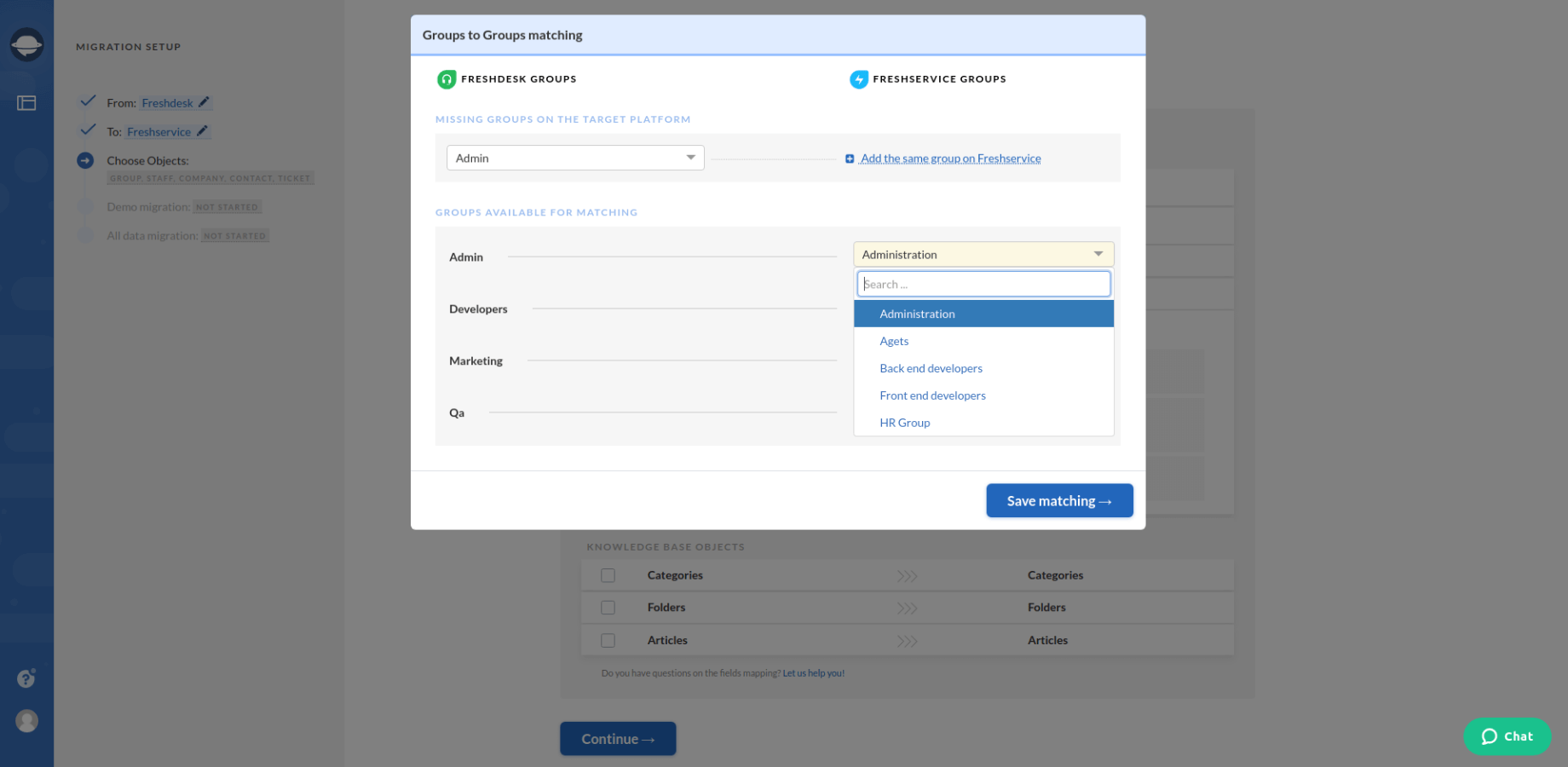
Task: Open the Freshdesk source link
Action: (x=167, y=103)
